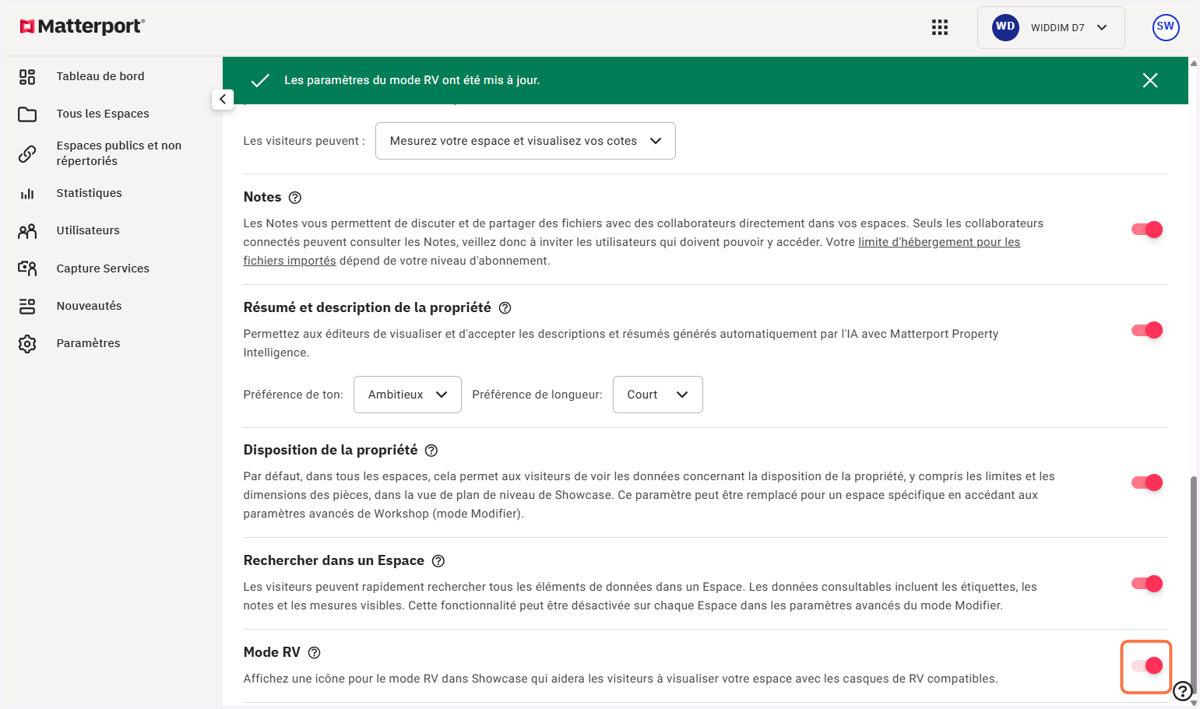Click the WD organization badge
Screen dimensions: 1200x709
[x=1005, y=28]
